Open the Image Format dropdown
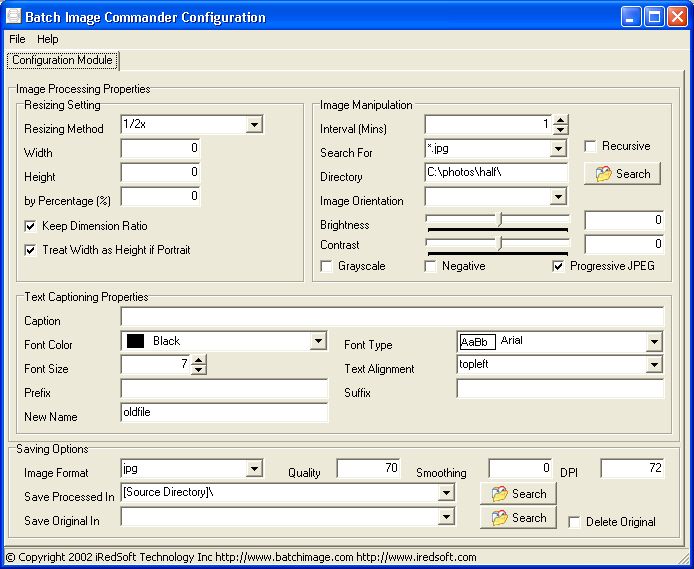 point(254,469)
